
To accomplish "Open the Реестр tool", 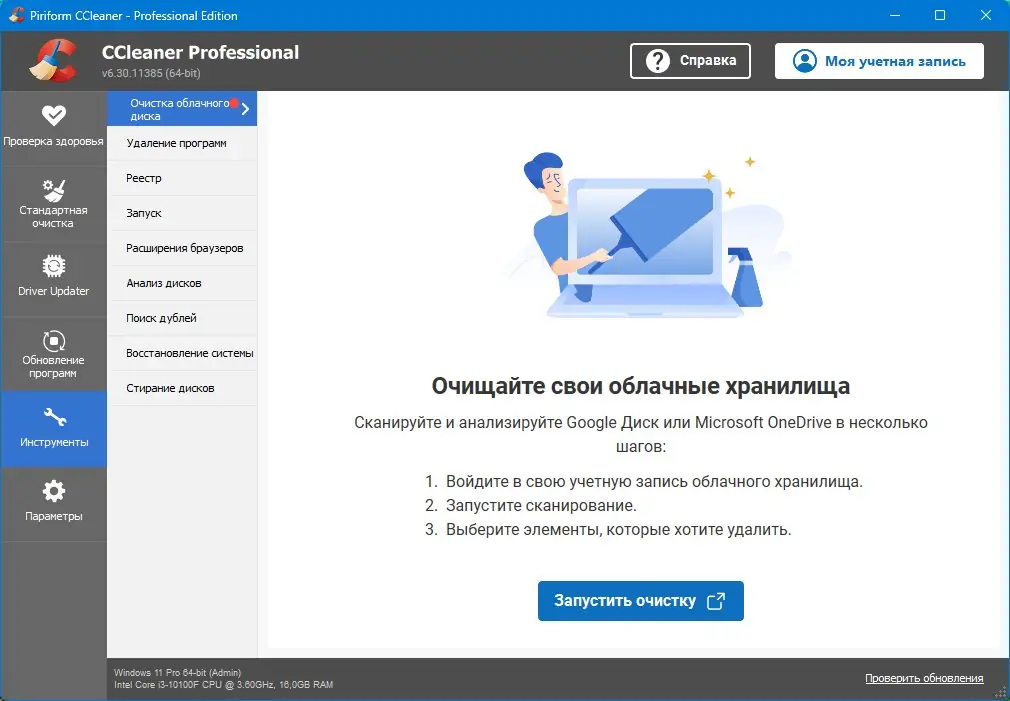I will (145, 178).
